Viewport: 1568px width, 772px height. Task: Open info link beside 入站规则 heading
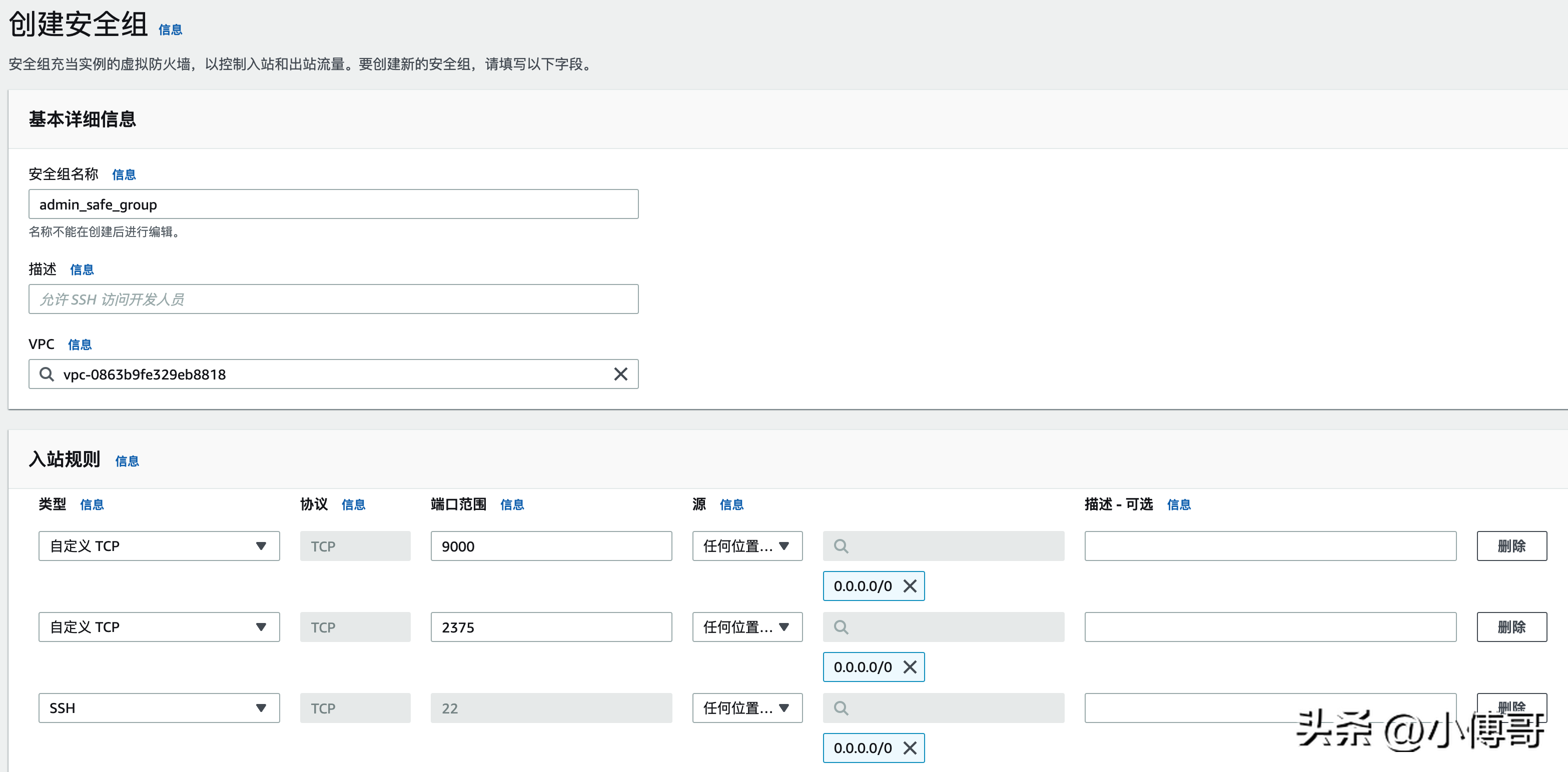click(127, 461)
